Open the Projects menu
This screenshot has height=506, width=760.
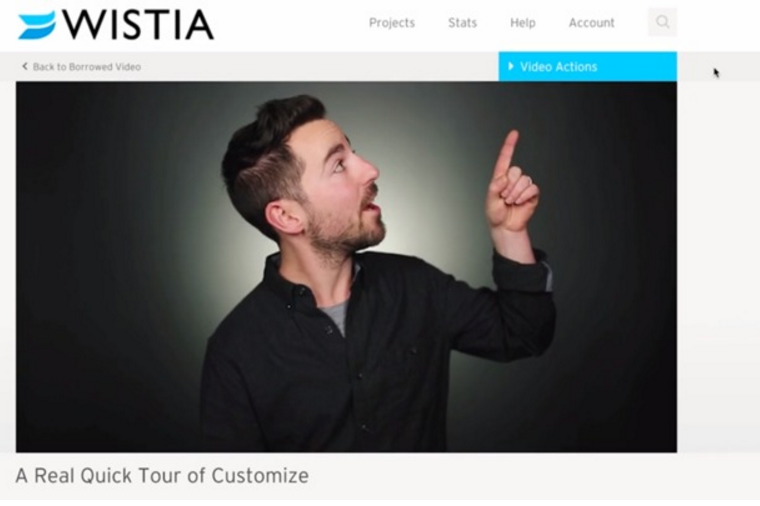coord(392,23)
